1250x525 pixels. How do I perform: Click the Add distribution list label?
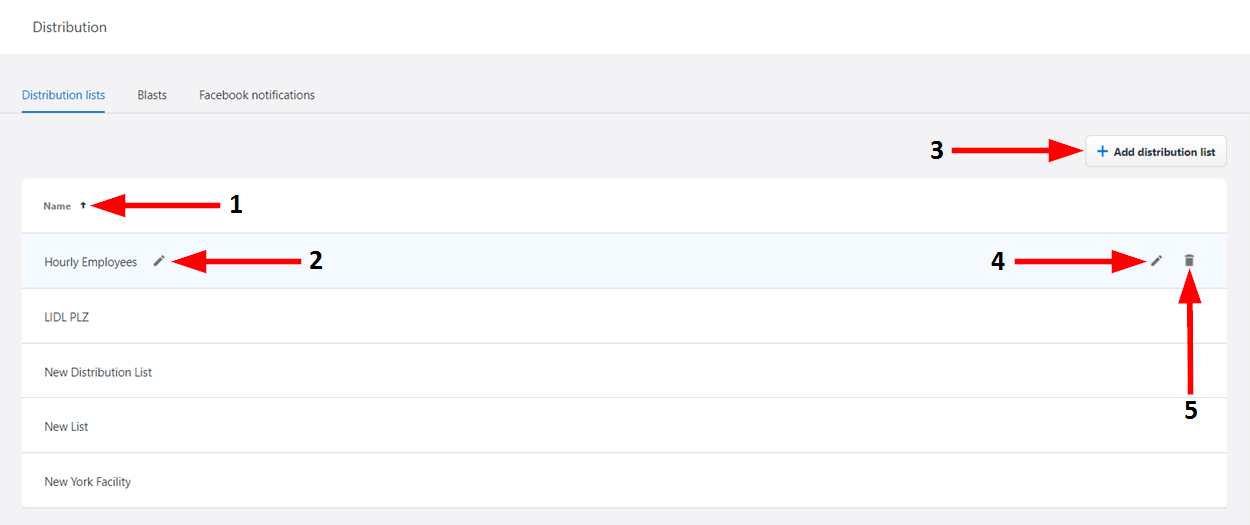(x=1164, y=152)
